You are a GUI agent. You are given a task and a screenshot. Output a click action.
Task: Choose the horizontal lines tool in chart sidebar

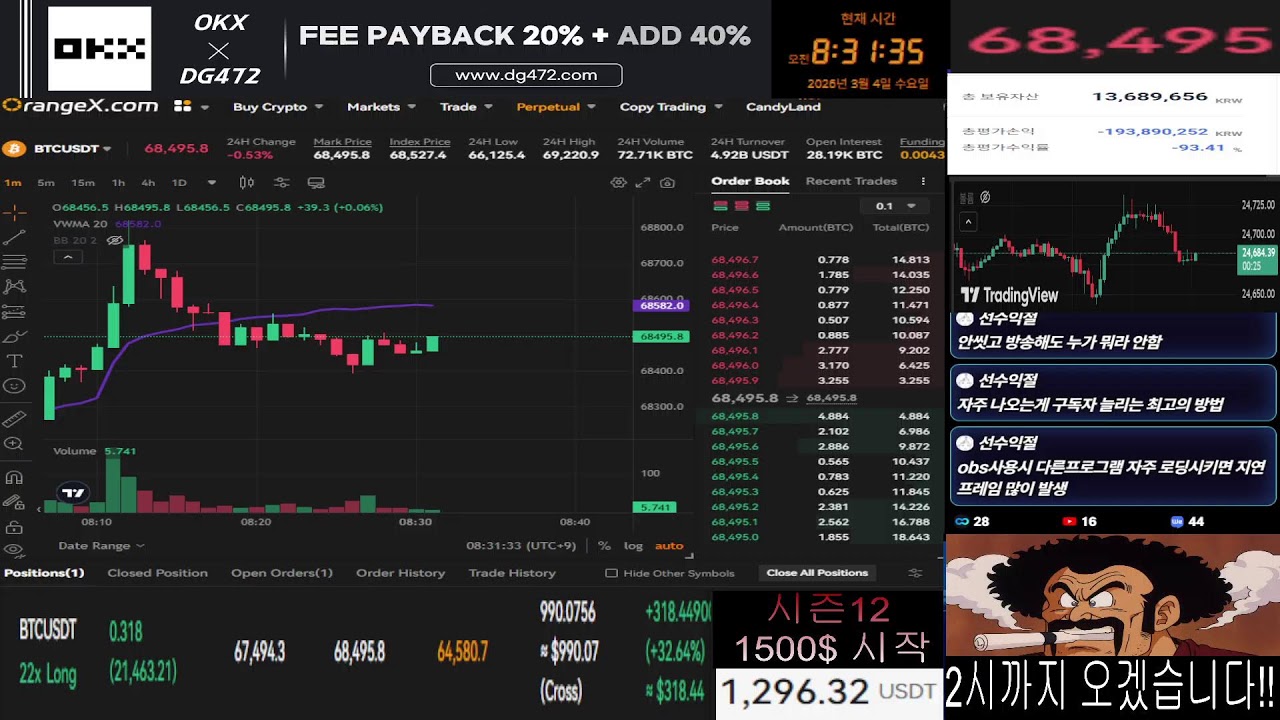point(14,262)
